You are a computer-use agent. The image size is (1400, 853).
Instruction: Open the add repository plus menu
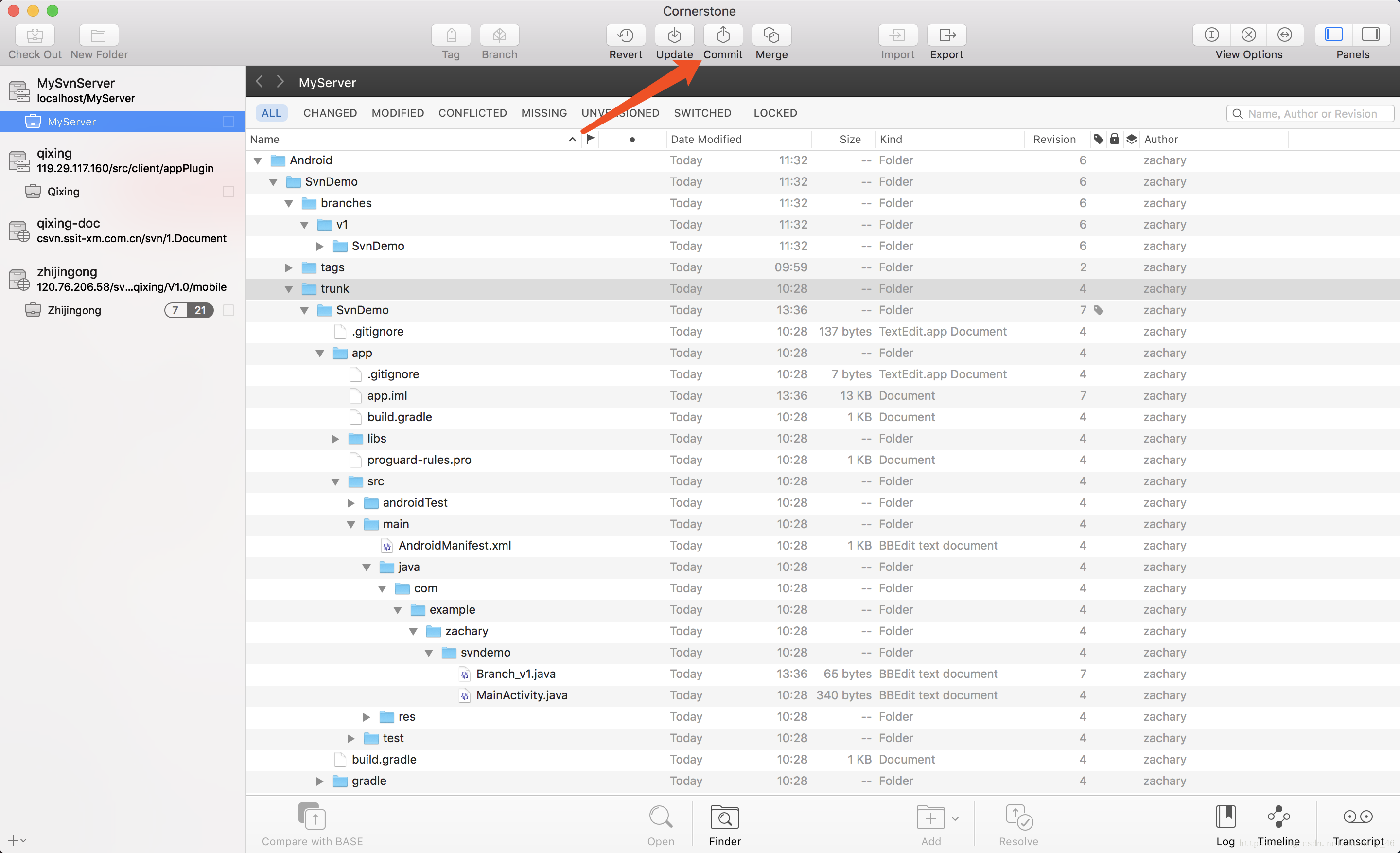[17, 840]
